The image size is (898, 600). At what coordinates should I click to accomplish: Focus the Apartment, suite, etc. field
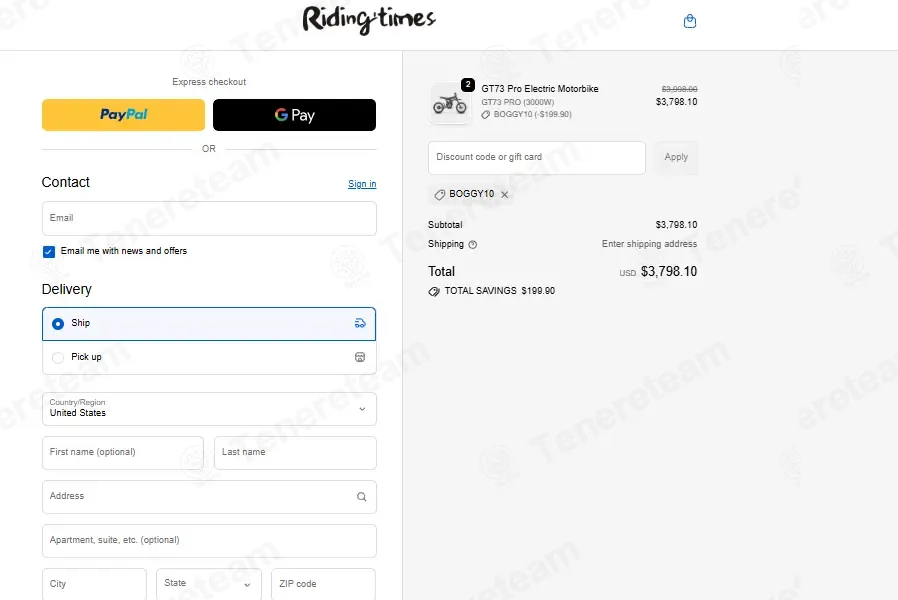(209, 541)
